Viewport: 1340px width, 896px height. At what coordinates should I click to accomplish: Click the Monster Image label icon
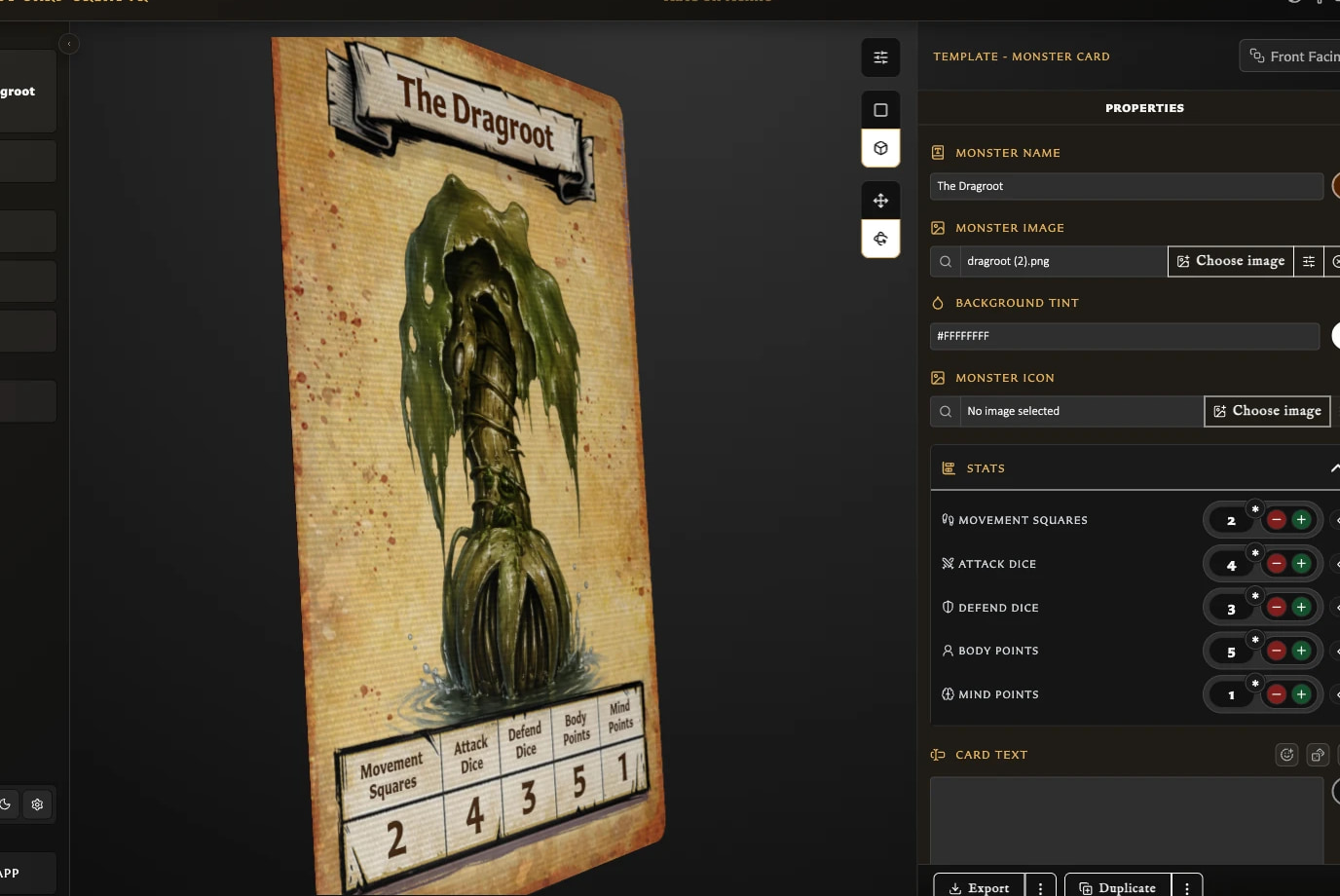click(938, 228)
